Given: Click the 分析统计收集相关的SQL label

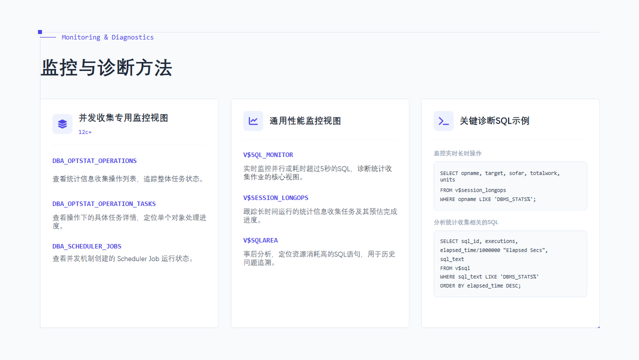Looking at the screenshot, I should 466,222.
